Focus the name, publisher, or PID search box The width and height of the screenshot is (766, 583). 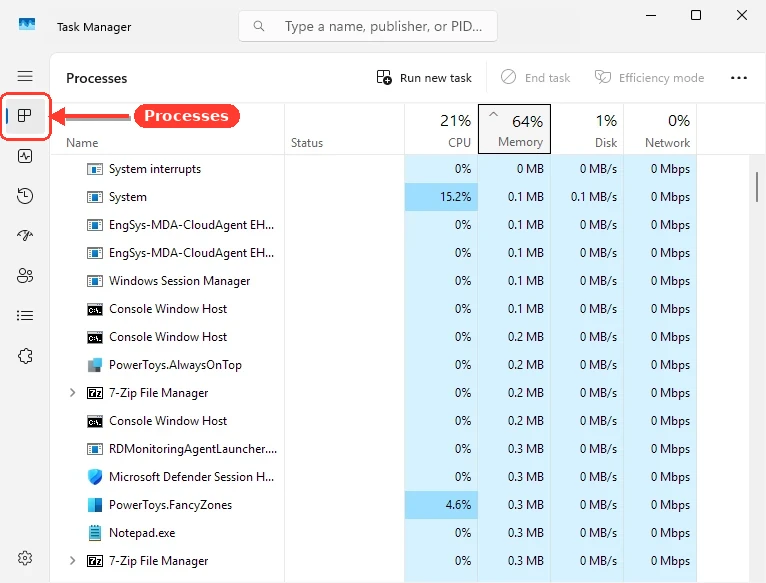click(x=368, y=26)
